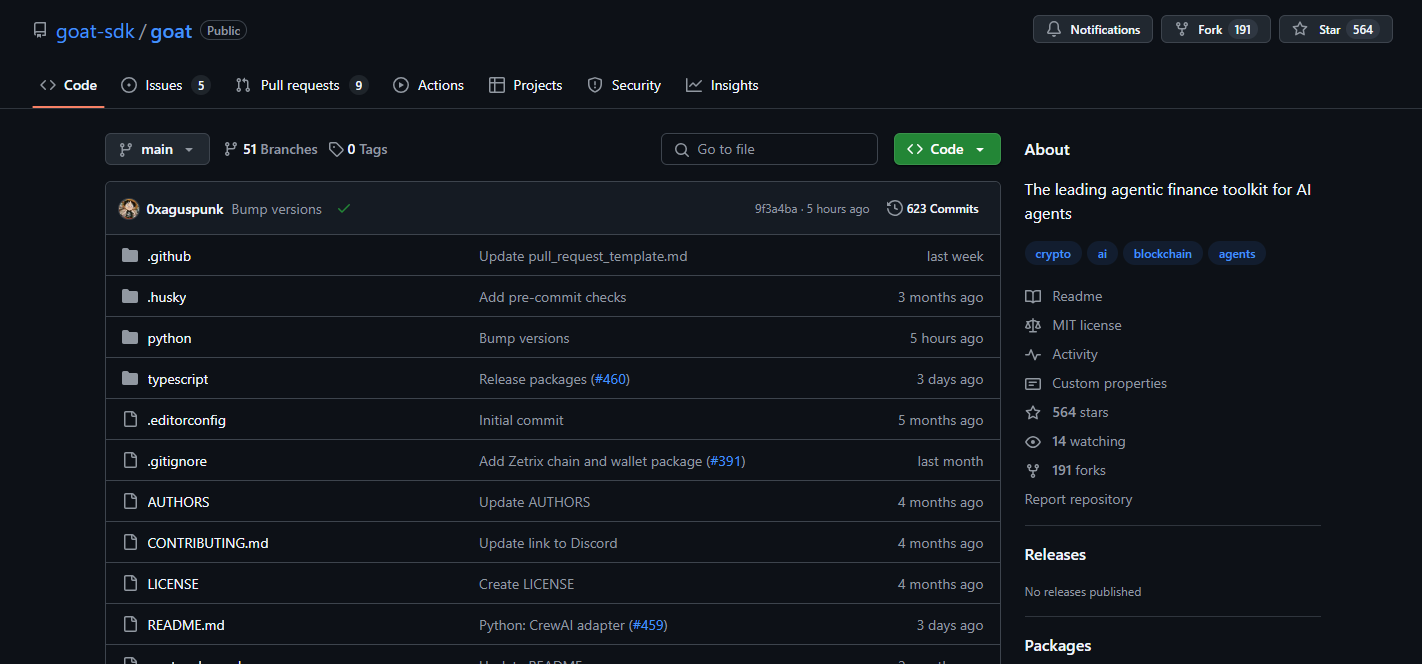Click the branch icon beside 51 Branches
The image size is (1422, 664).
231,149
